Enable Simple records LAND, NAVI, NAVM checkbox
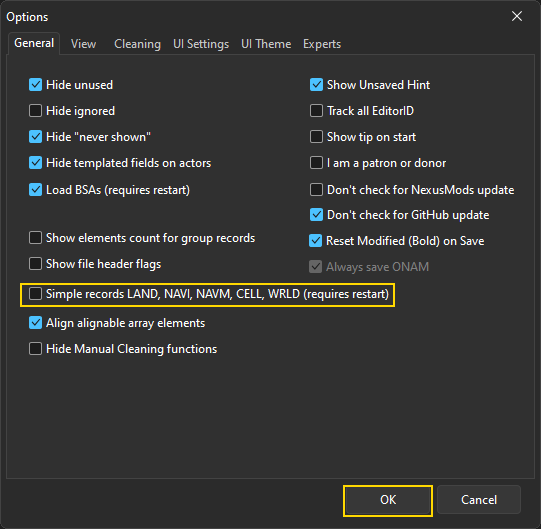The height and width of the screenshot is (529, 541). click(36, 294)
